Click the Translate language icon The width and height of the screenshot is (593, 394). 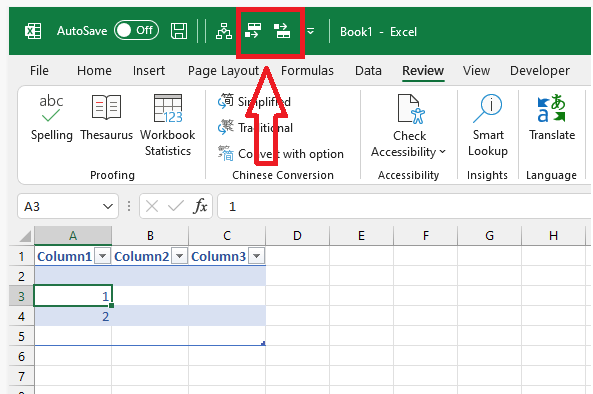pos(552,118)
